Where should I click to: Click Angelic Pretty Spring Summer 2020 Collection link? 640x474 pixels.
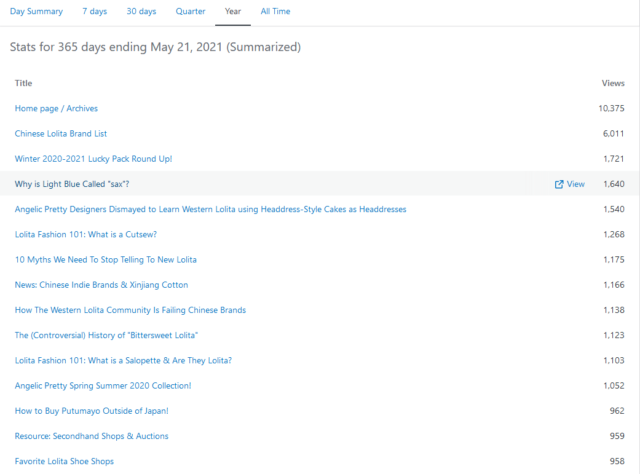pos(103,385)
